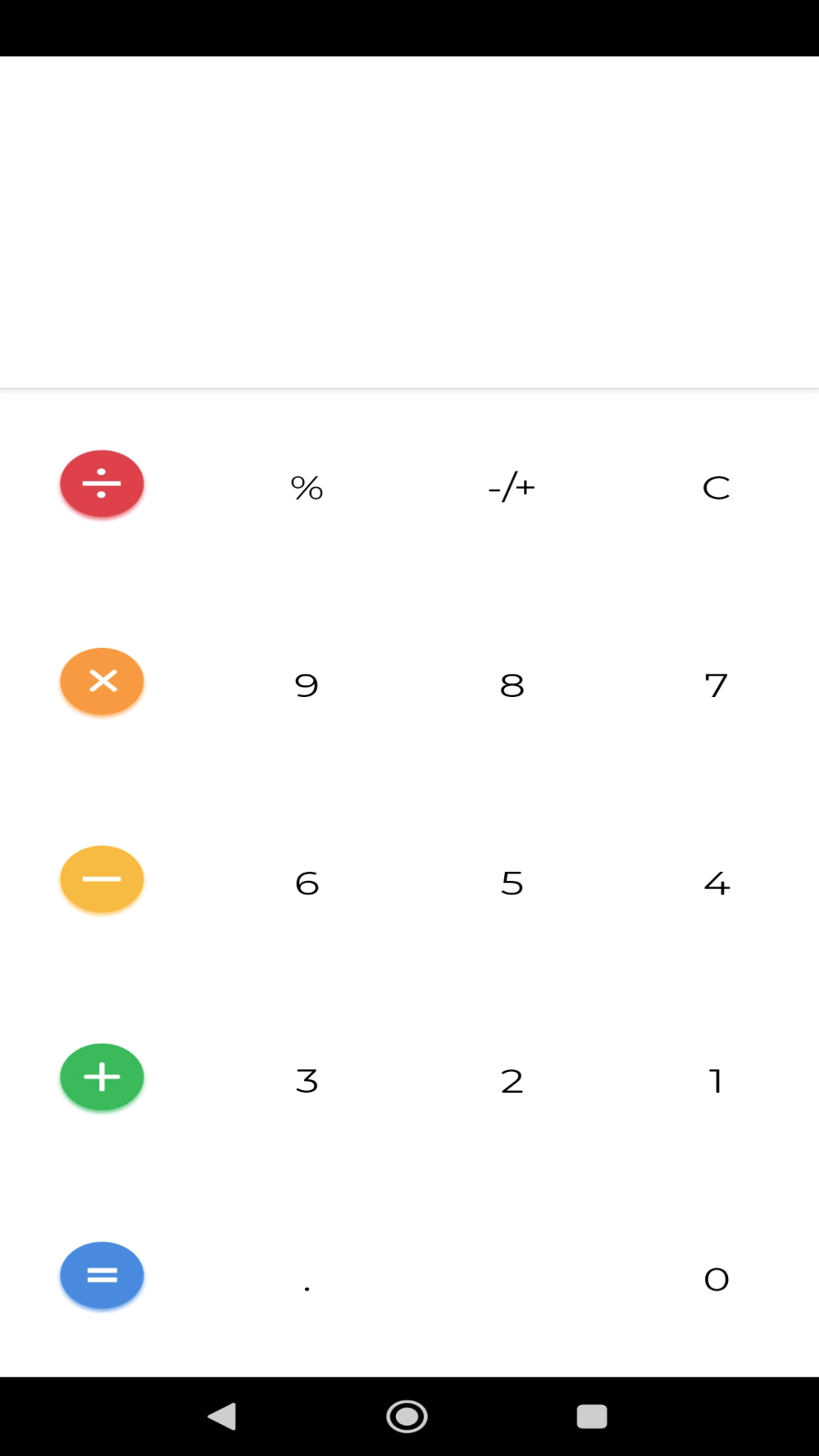Tap the number 8 key
The width and height of the screenshot is (819, 1456).
(x=511, y=685)
